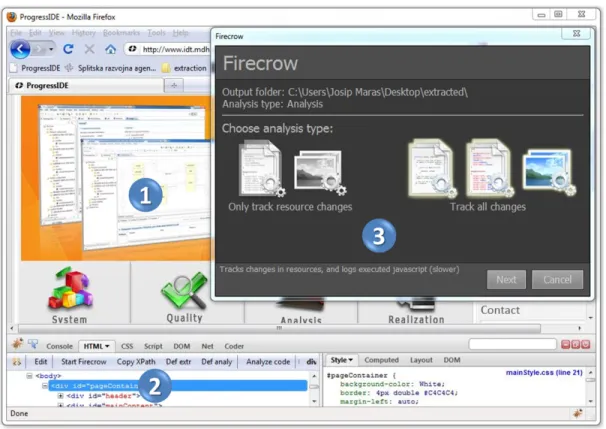Viewport: 606px width, 429px height.
Task: Choose the plain document icon under Track all changes
Action: coord(432,169)
